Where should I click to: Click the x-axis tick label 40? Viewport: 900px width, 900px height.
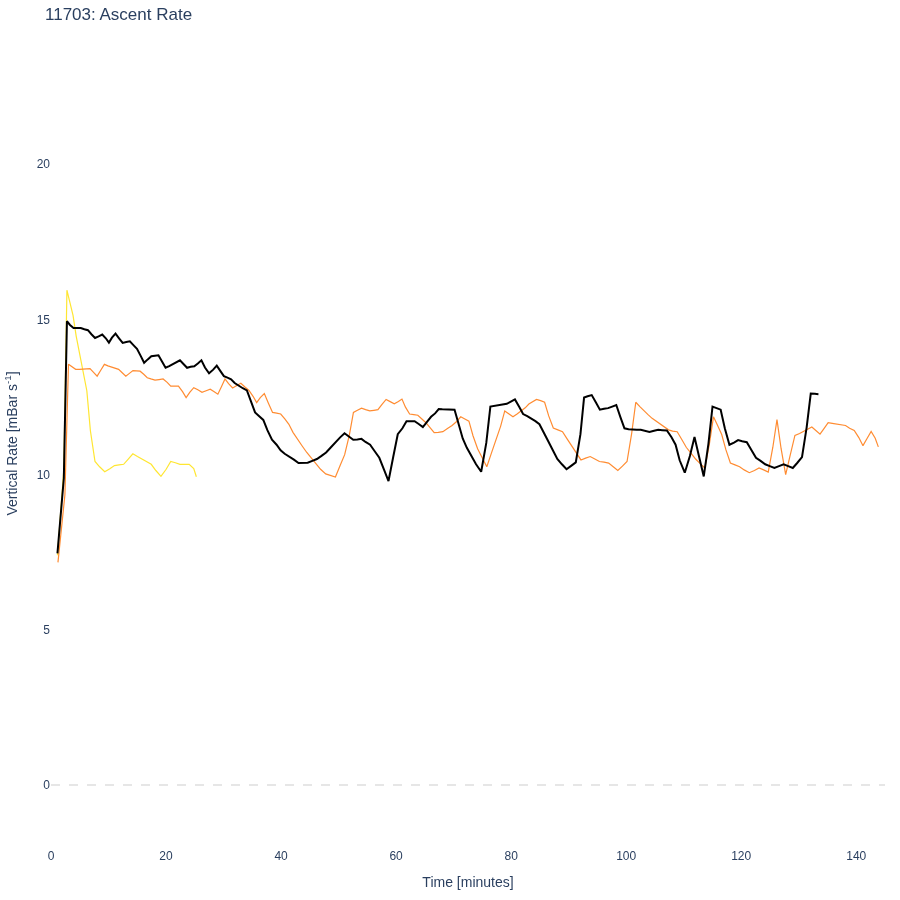[x=281, y=856]
